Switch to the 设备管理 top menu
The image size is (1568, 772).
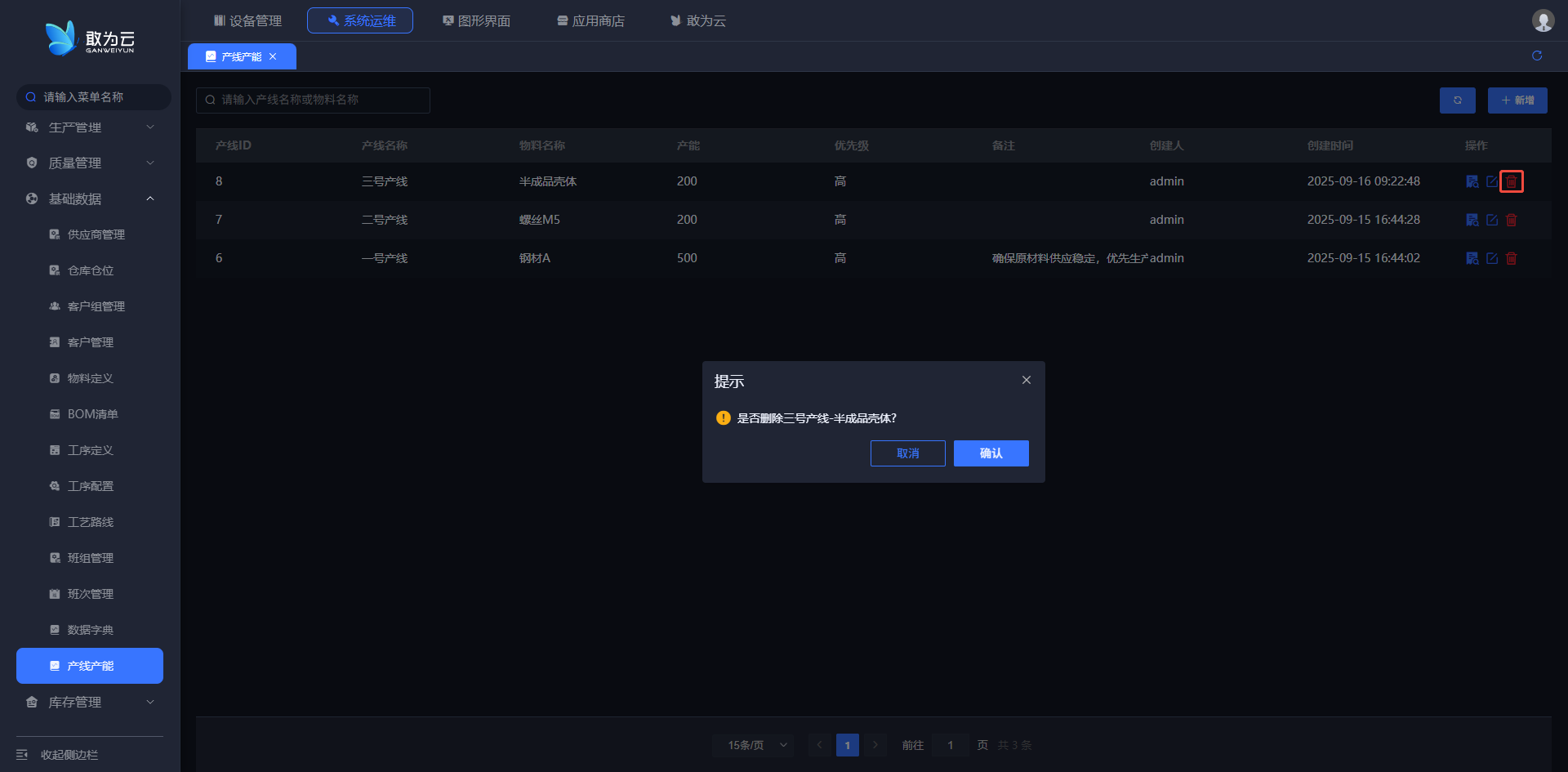coord(247,20)
